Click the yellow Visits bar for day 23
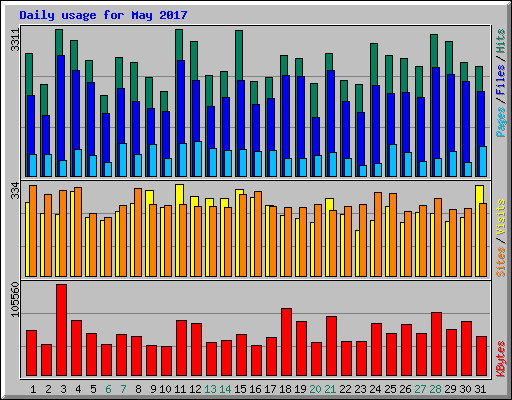 pos(357,253)
